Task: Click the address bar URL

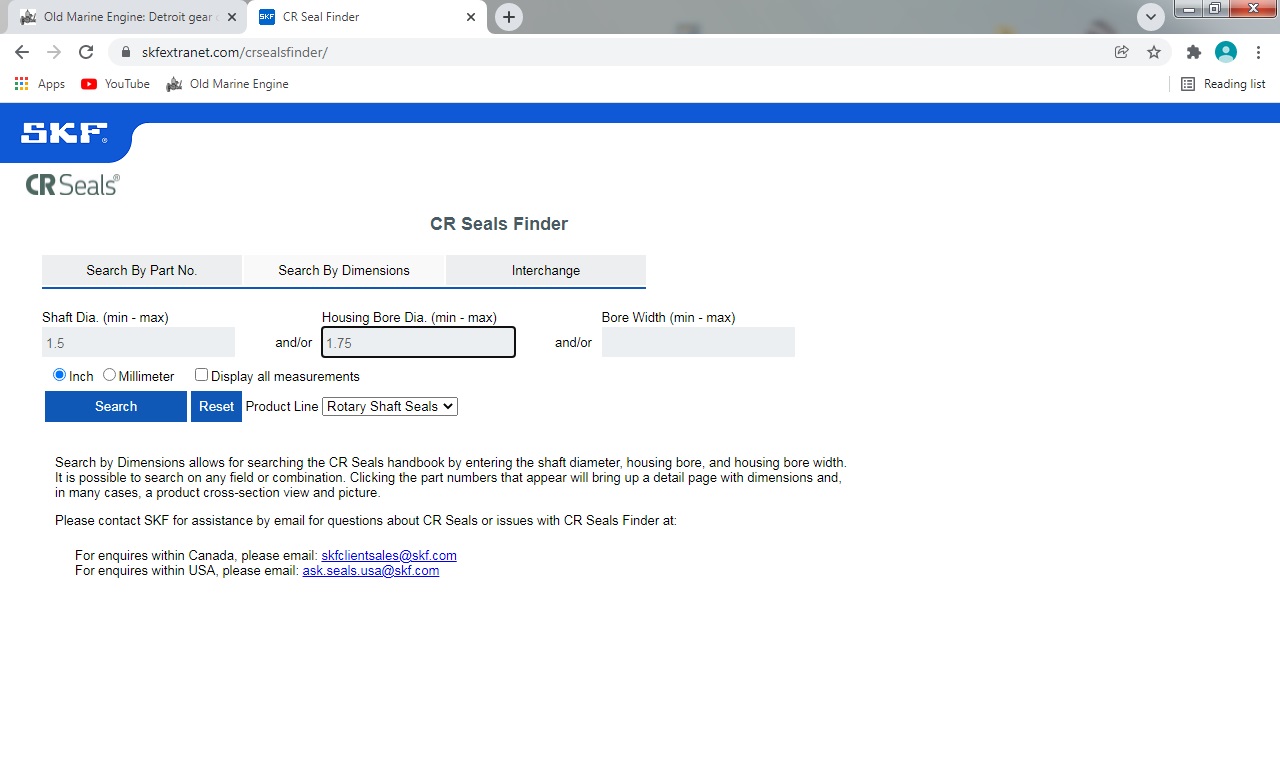Action: (235, 52)
